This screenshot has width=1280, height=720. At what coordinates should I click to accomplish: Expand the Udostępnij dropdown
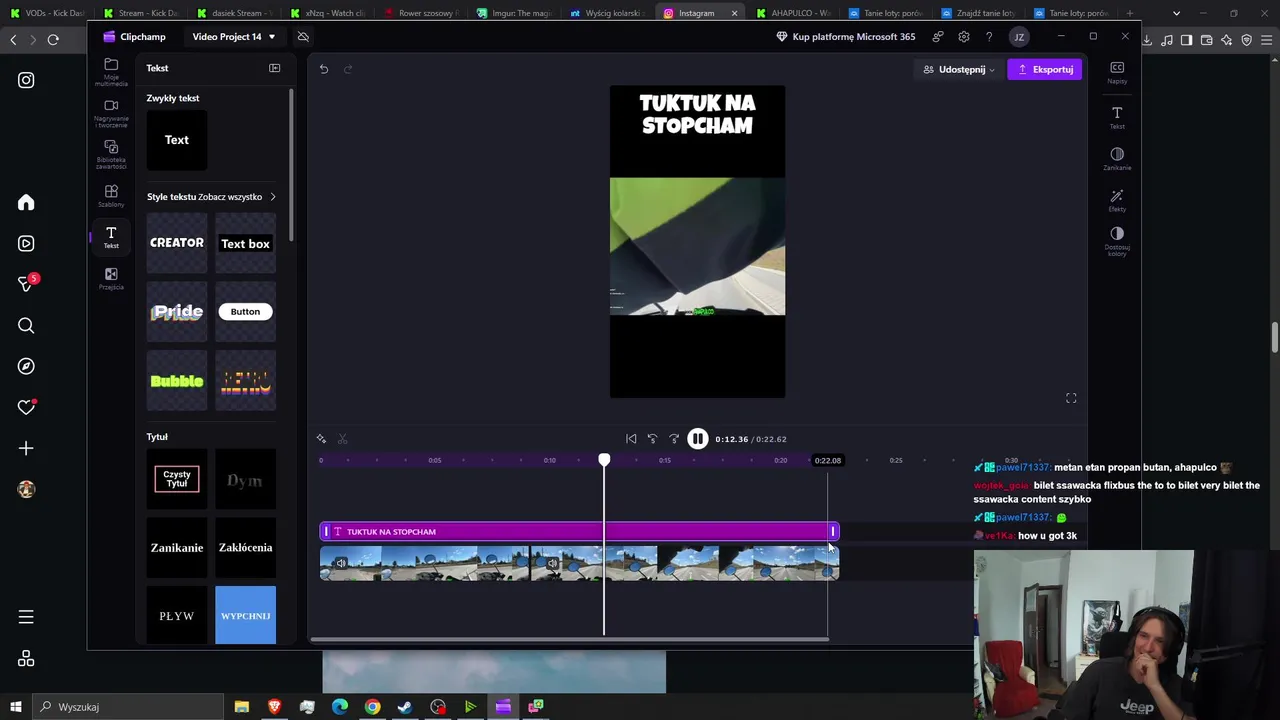coord(960,69)
